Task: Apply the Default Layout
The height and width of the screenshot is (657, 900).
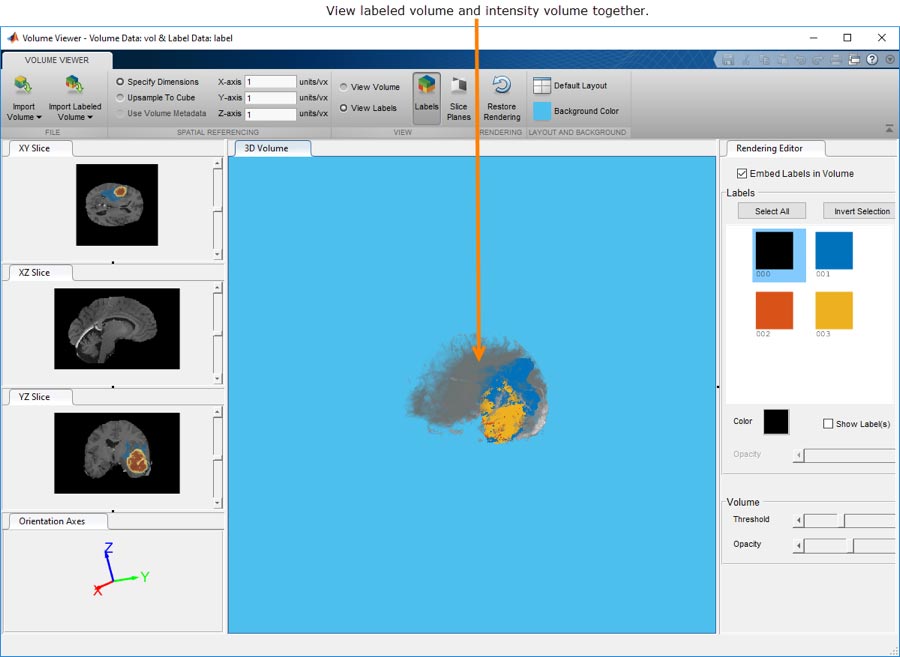Action: click(570, 86)
